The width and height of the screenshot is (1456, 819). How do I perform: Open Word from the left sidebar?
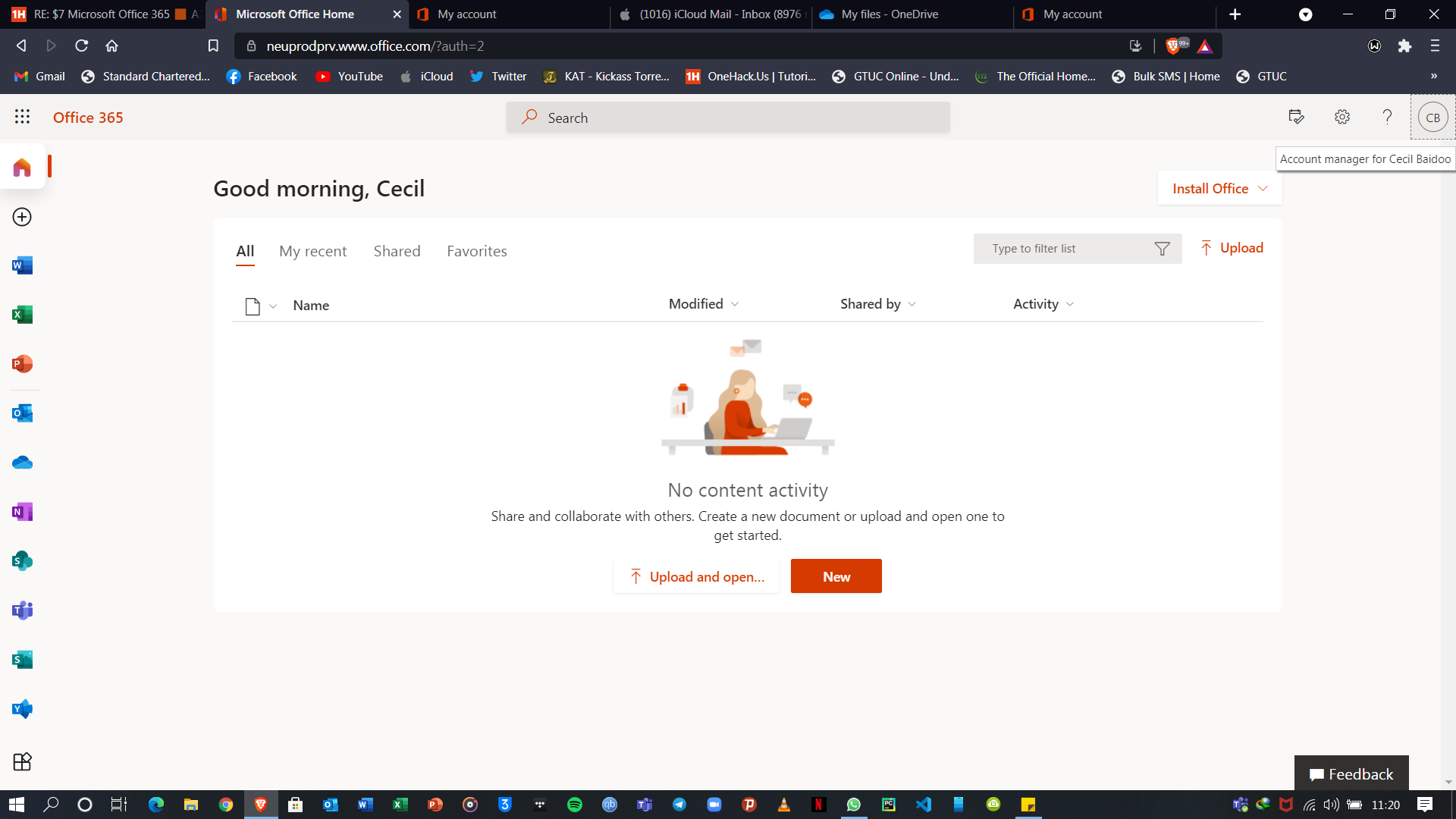click(x=22, y=265)
